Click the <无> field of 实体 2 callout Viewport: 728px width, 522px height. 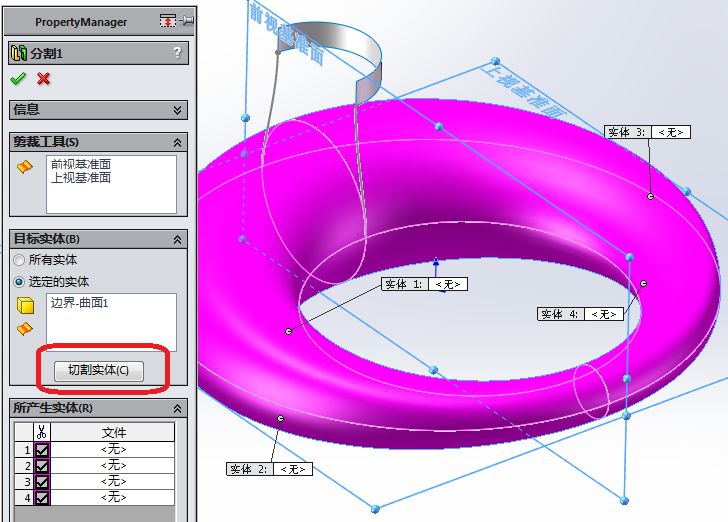point(293,469)
